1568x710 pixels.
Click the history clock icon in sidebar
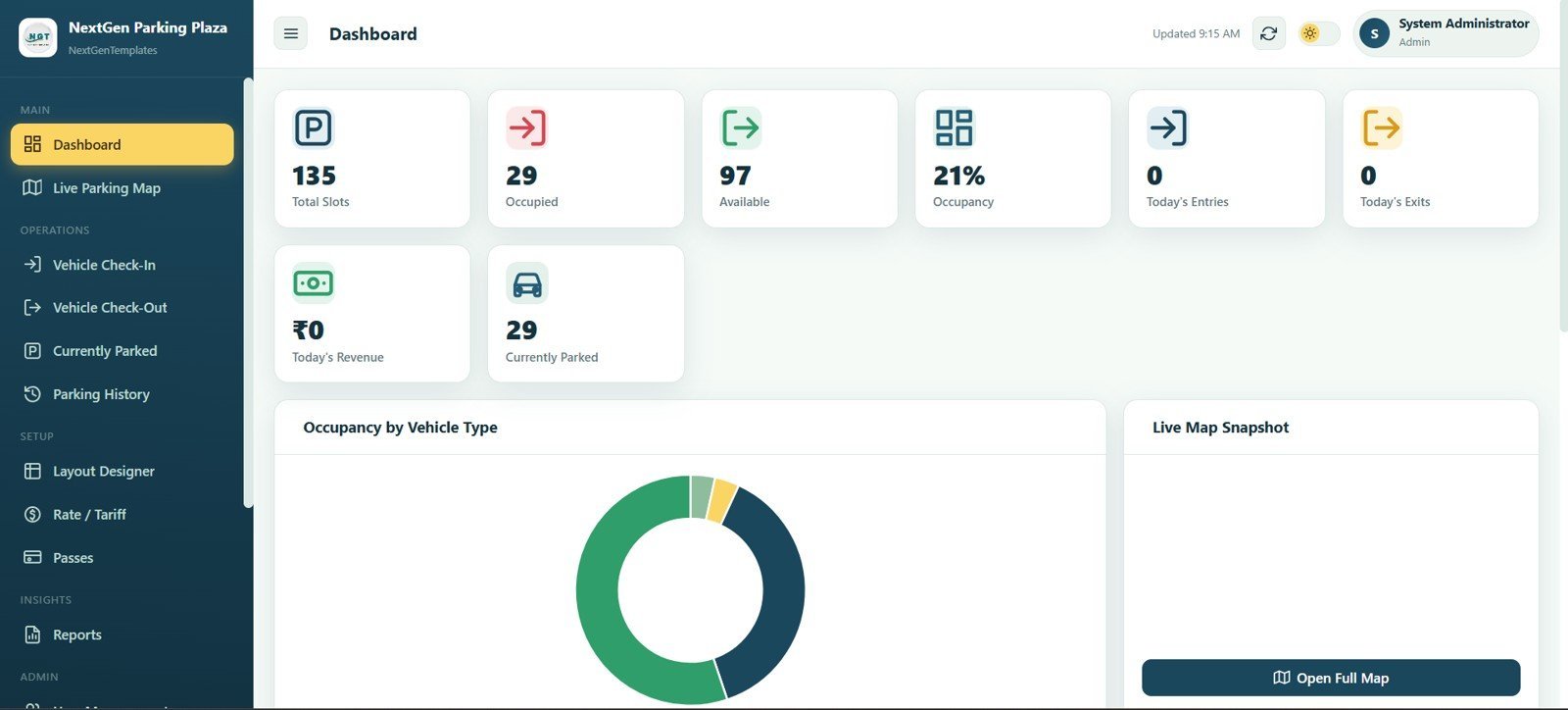(x=32, y=393)
